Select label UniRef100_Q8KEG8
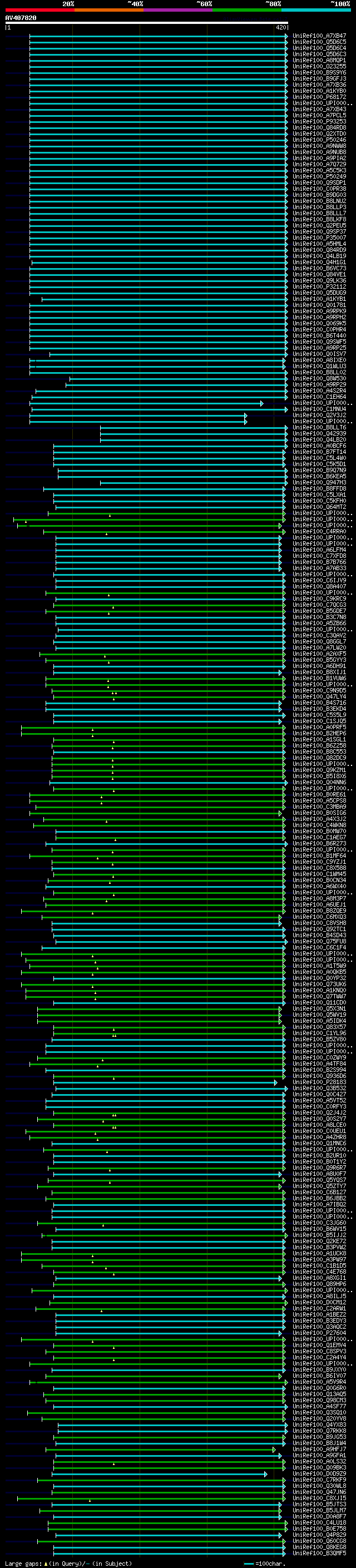Viewport: 356px width, 1568px height. [319, 1547]
